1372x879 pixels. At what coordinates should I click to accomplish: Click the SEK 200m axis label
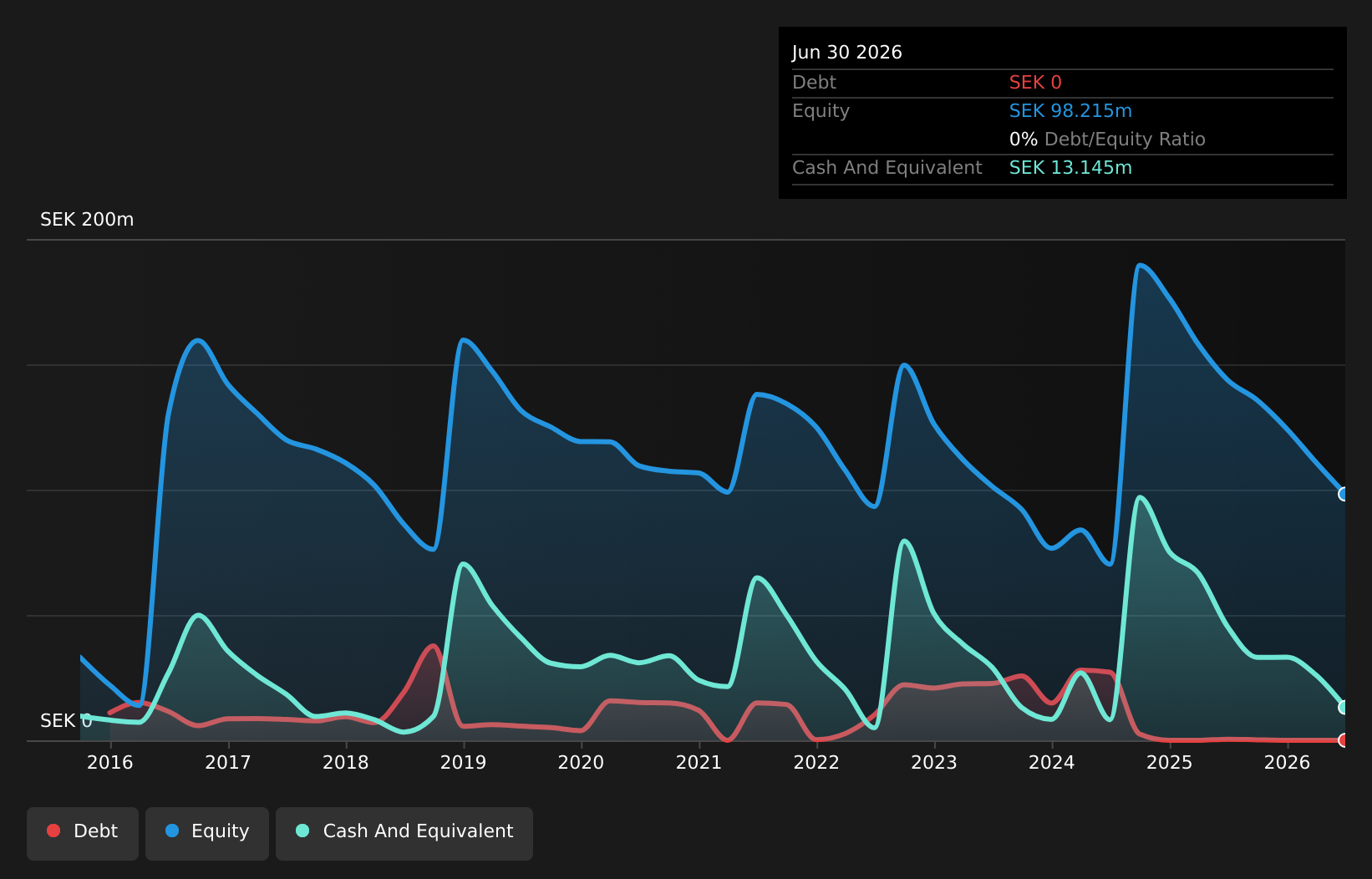(x=87, y=220)
